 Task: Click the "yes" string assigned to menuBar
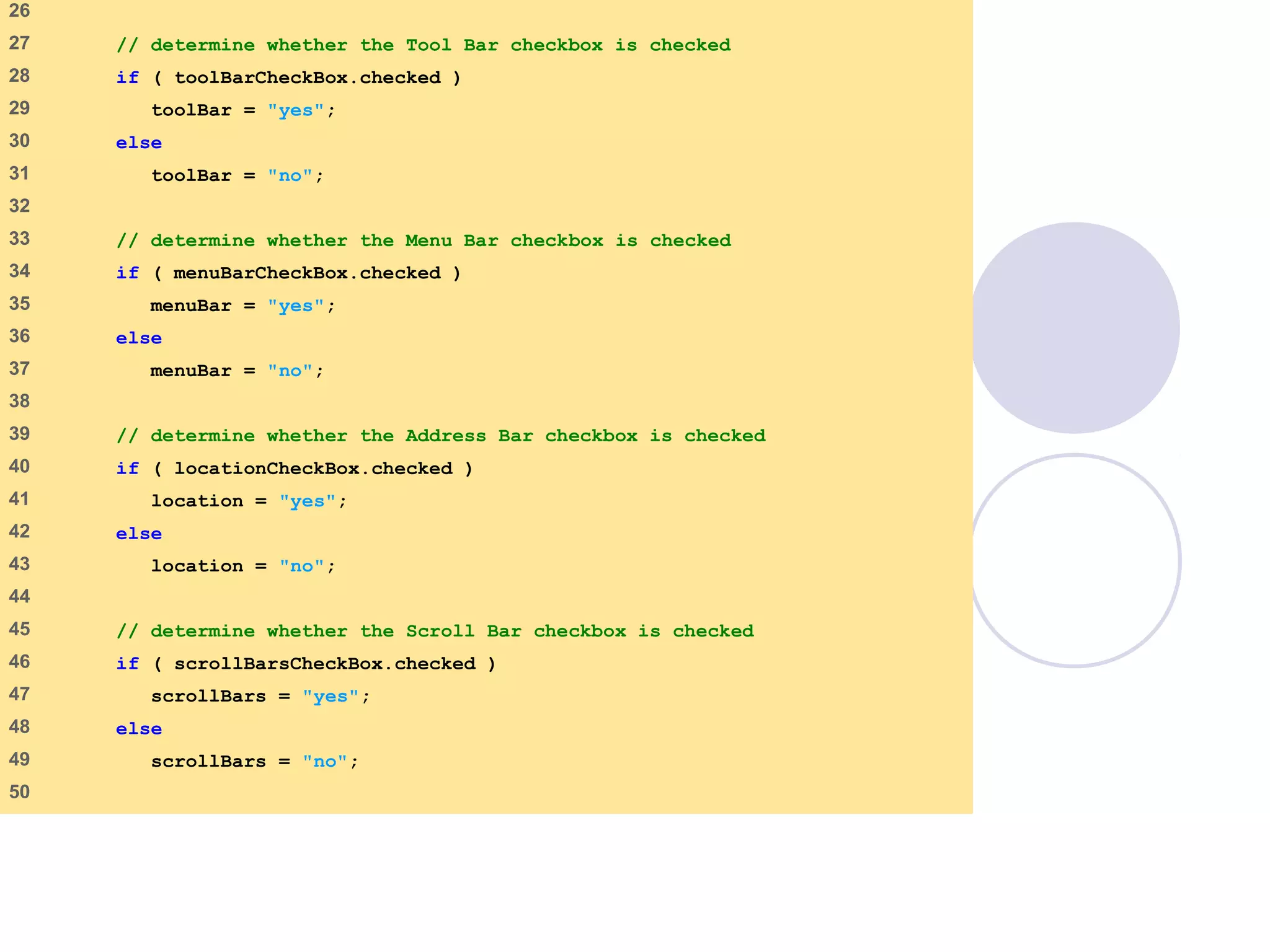pyautogui.click(x=296, y=306)
